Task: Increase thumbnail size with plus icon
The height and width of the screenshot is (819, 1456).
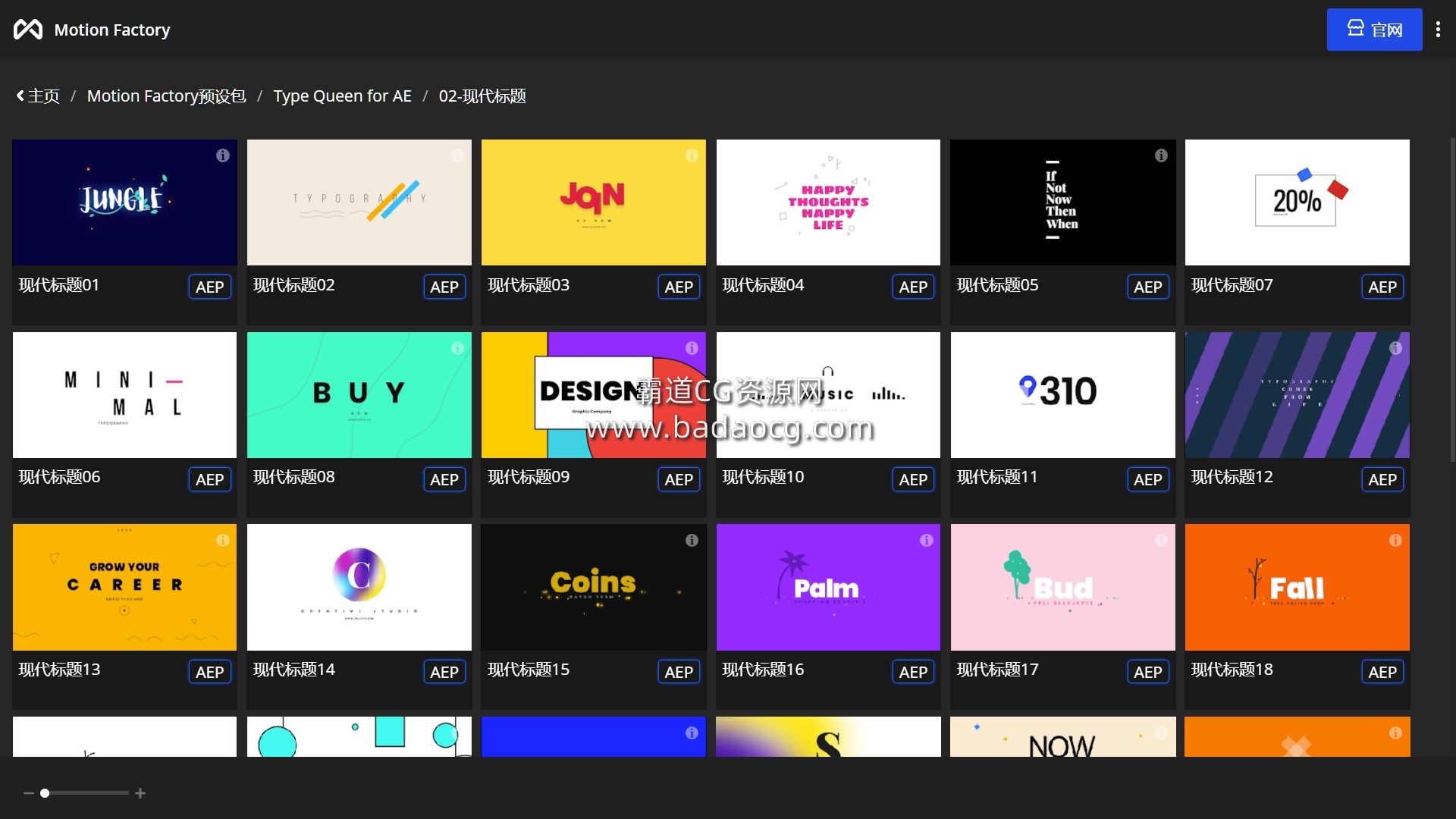Action: coord(140,793)
